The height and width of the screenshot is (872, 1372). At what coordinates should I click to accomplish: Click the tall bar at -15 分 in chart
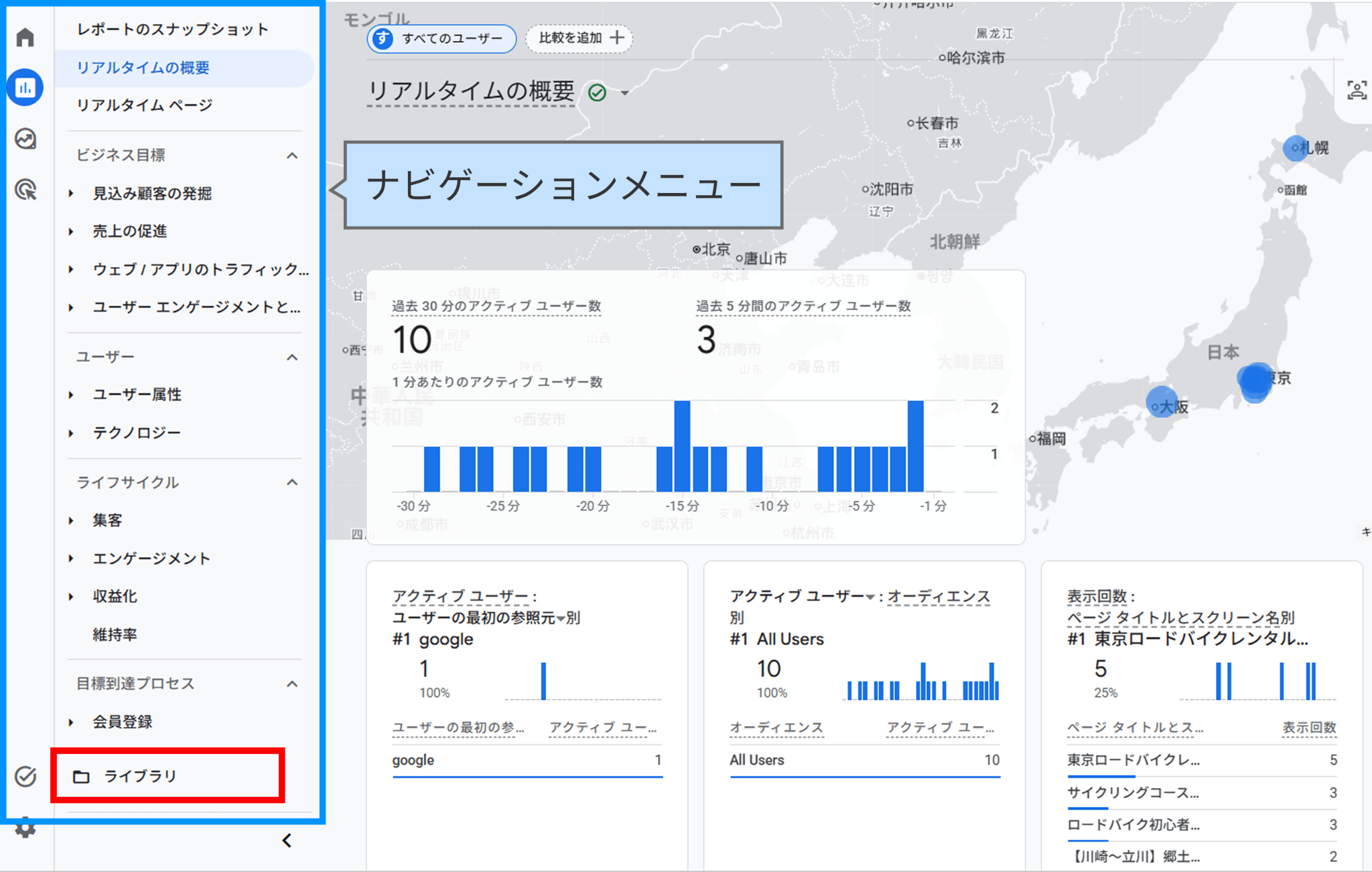tap(682, 446)
